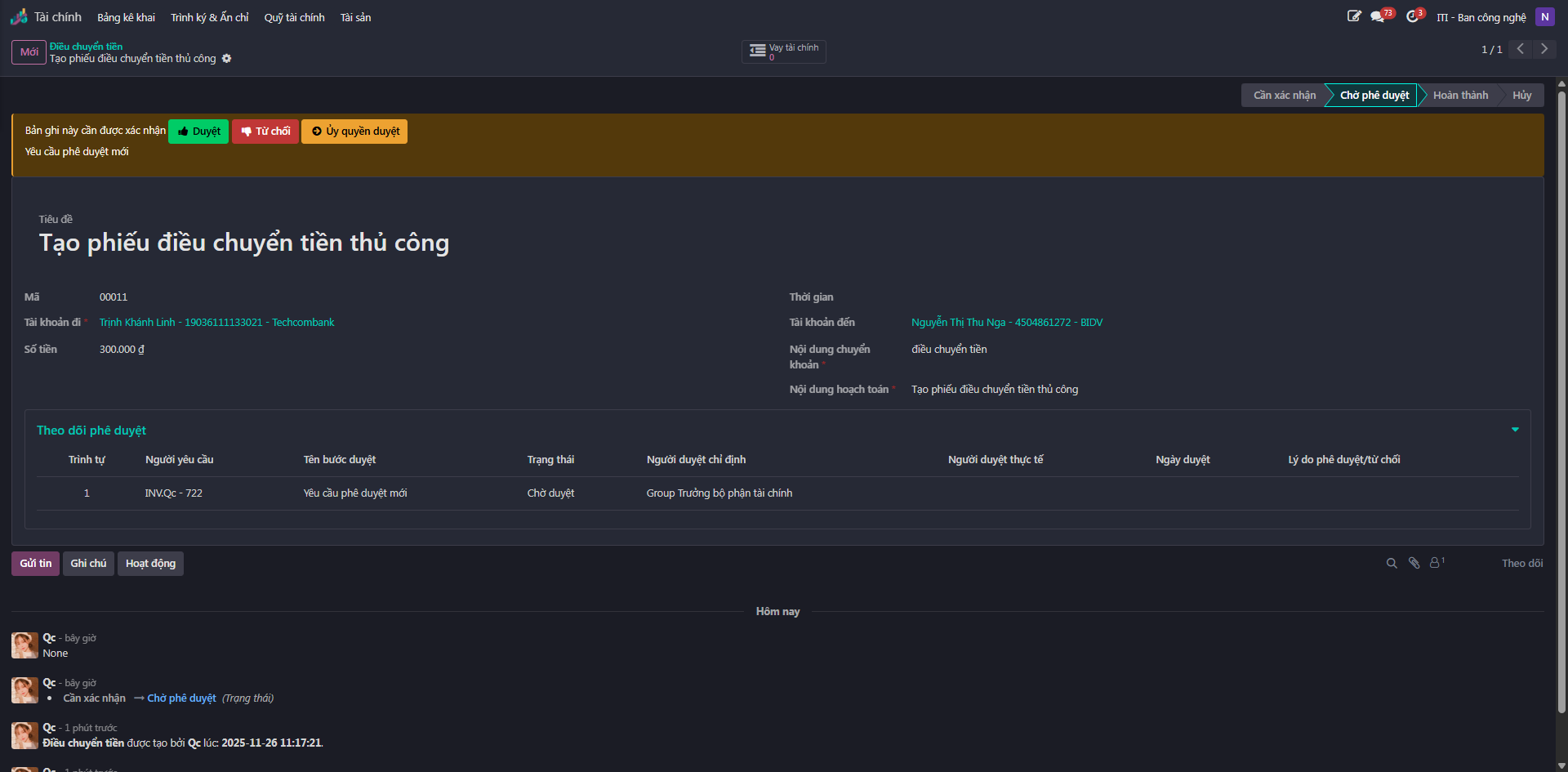Viewport: 1568px width, 772px height.
Task: Open attachments paperclip icon in chatter
Action: pyautogui.click(x=1414, y=563)
